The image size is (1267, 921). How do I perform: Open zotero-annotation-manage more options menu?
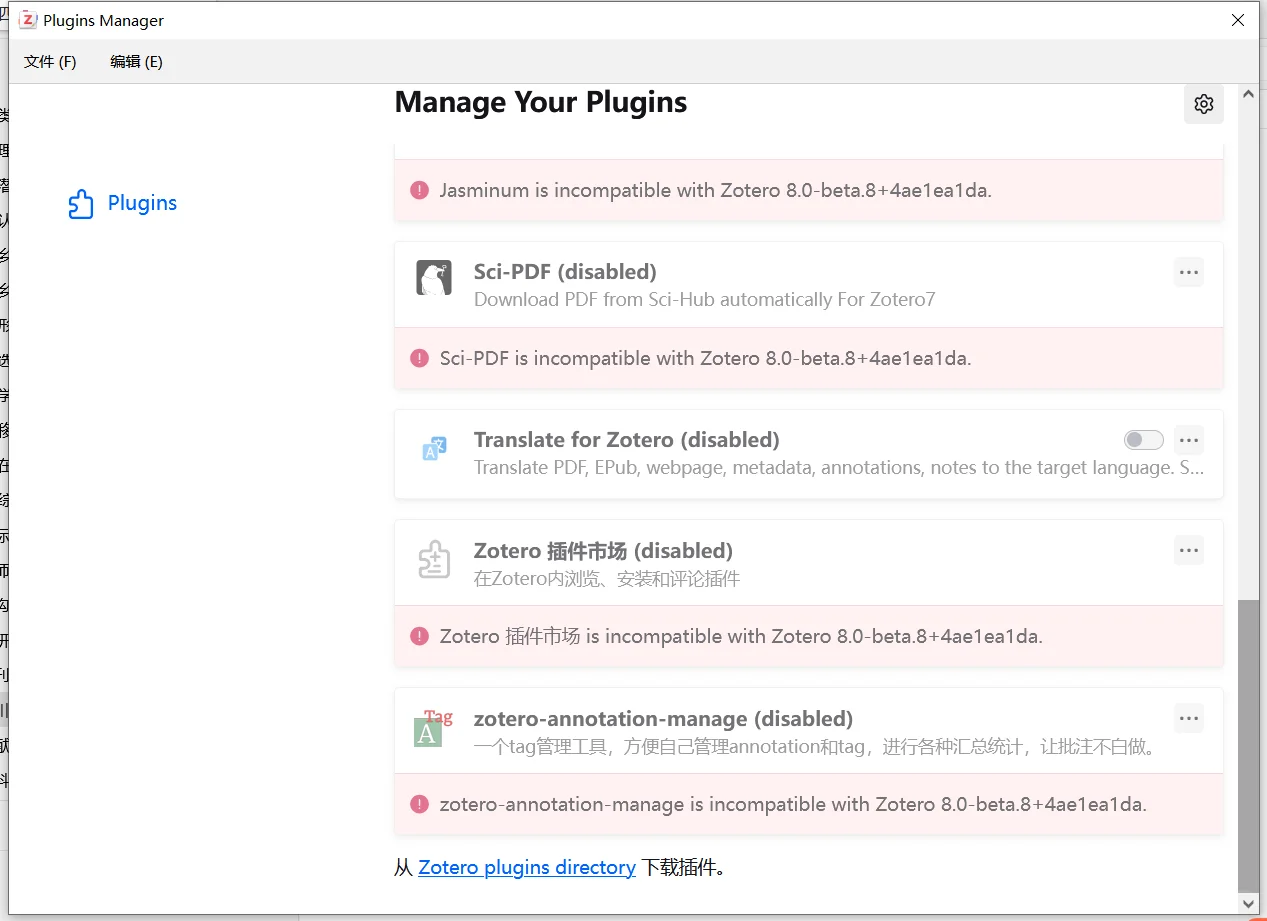click(x=1188, y=718)
